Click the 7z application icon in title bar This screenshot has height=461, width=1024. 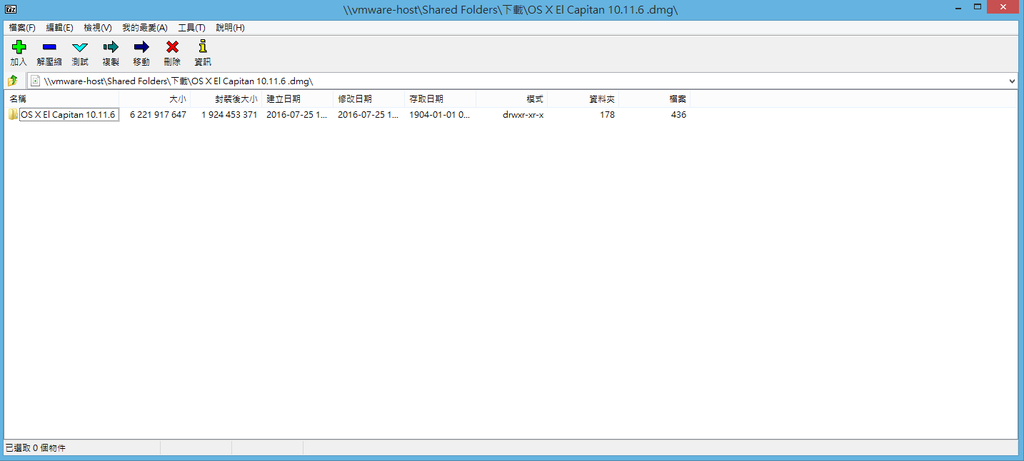point(10,10)
